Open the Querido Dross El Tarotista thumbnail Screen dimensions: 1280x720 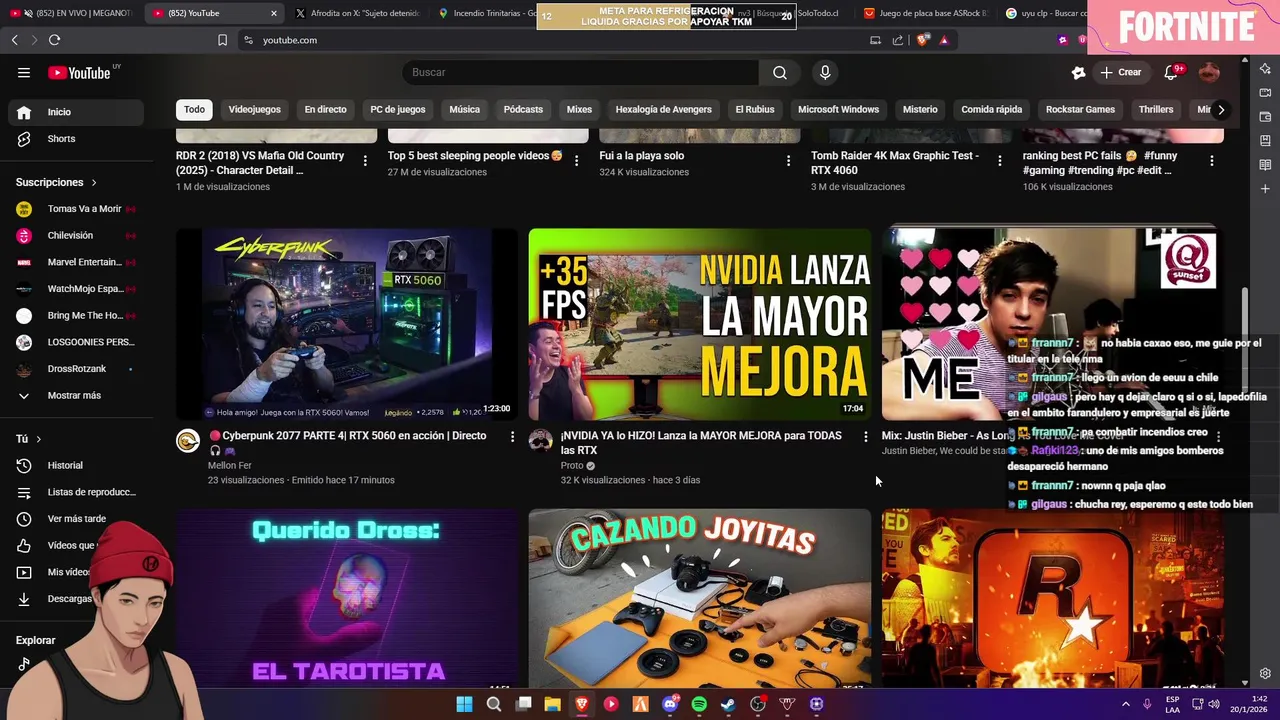click(x=347, y=598)
